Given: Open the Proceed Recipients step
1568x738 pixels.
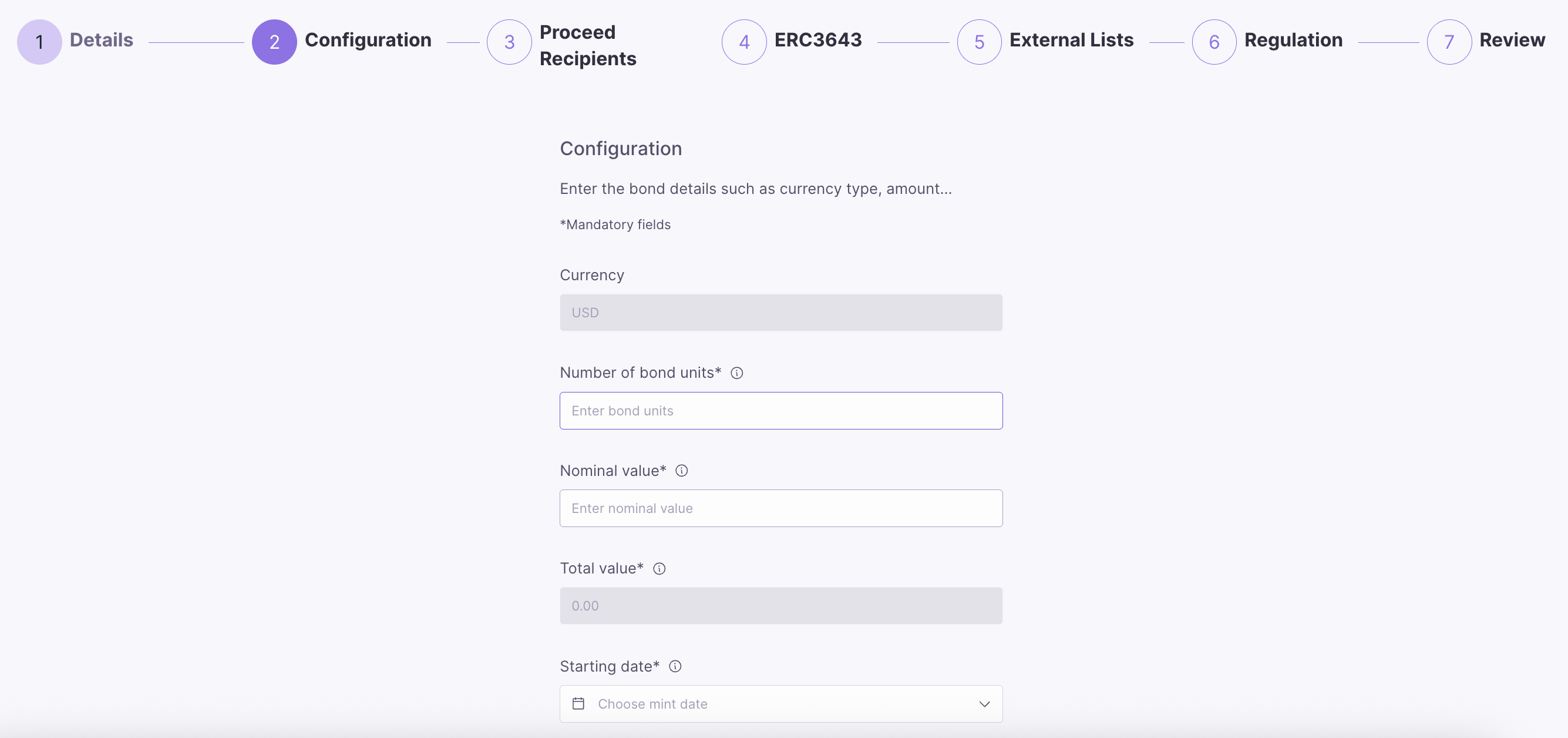Looking at the screenshot, I should tap(587, 45).
